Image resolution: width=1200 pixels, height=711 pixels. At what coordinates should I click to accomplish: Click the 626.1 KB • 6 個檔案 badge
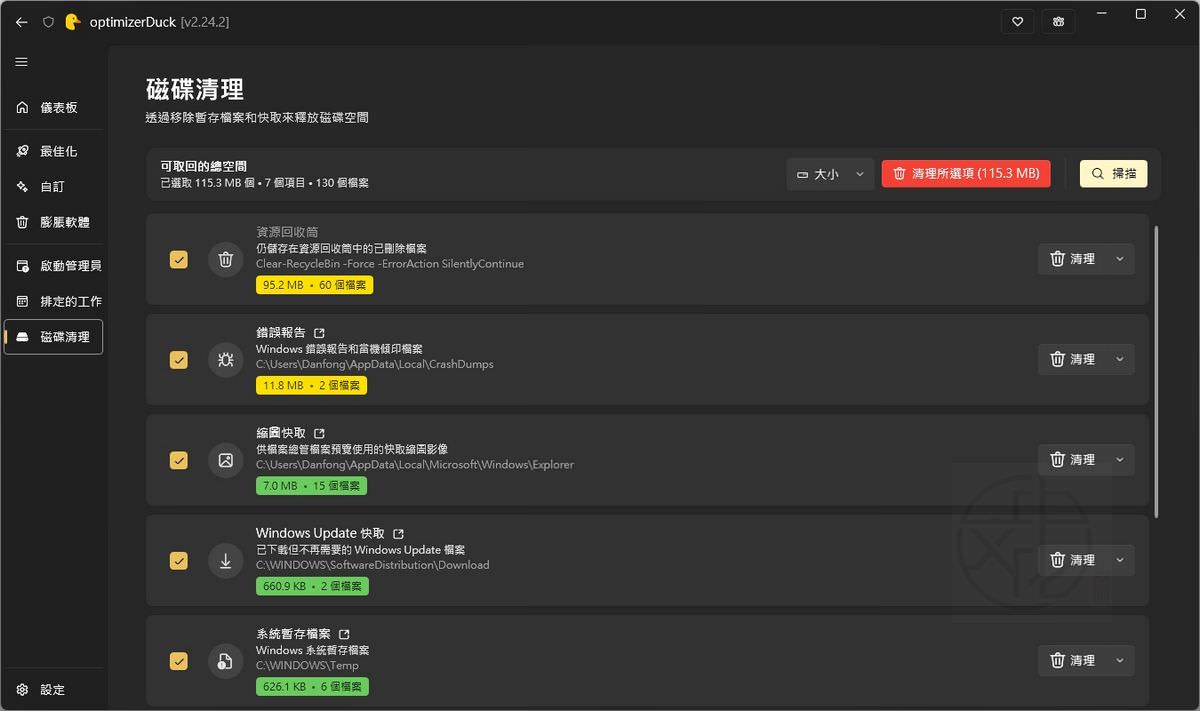coord(312,687)
